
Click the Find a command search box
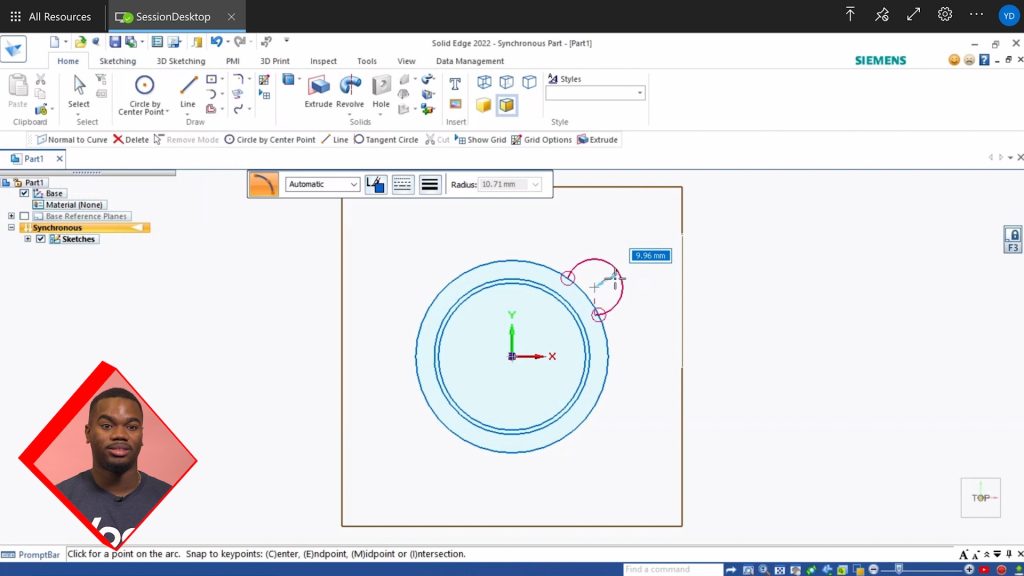[673, 569]
